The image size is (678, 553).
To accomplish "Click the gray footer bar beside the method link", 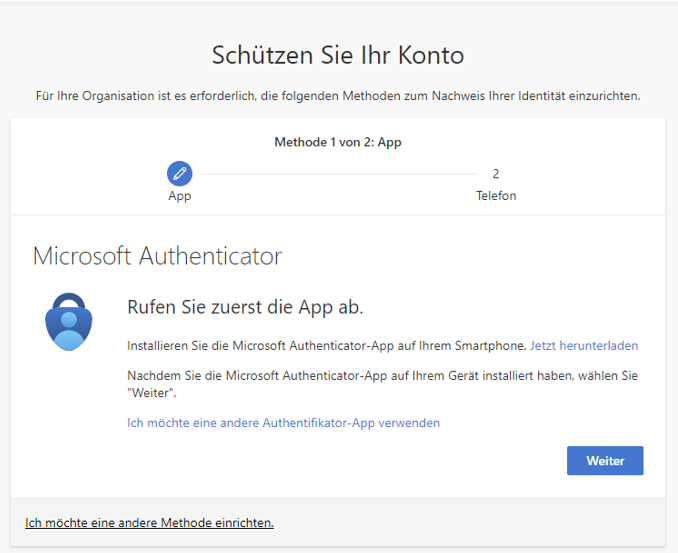I will tap(470, 523).
